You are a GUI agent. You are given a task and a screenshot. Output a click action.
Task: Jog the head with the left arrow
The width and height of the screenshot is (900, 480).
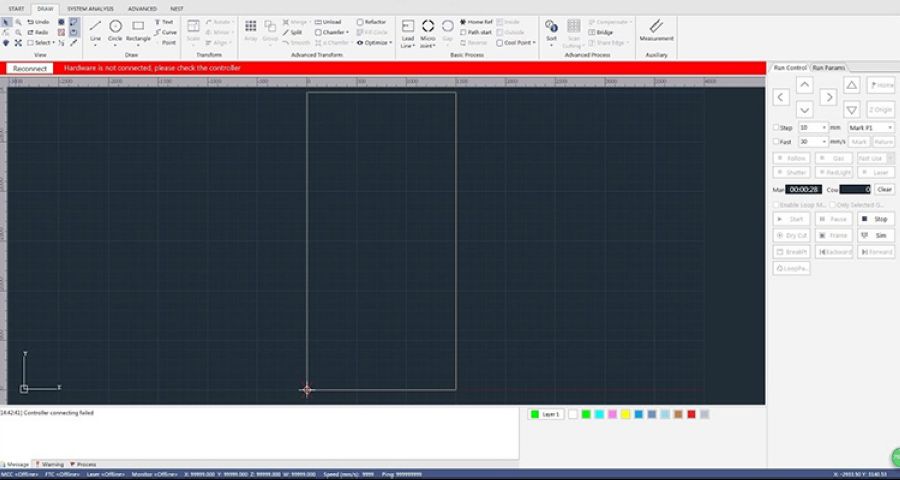[781, 97]
